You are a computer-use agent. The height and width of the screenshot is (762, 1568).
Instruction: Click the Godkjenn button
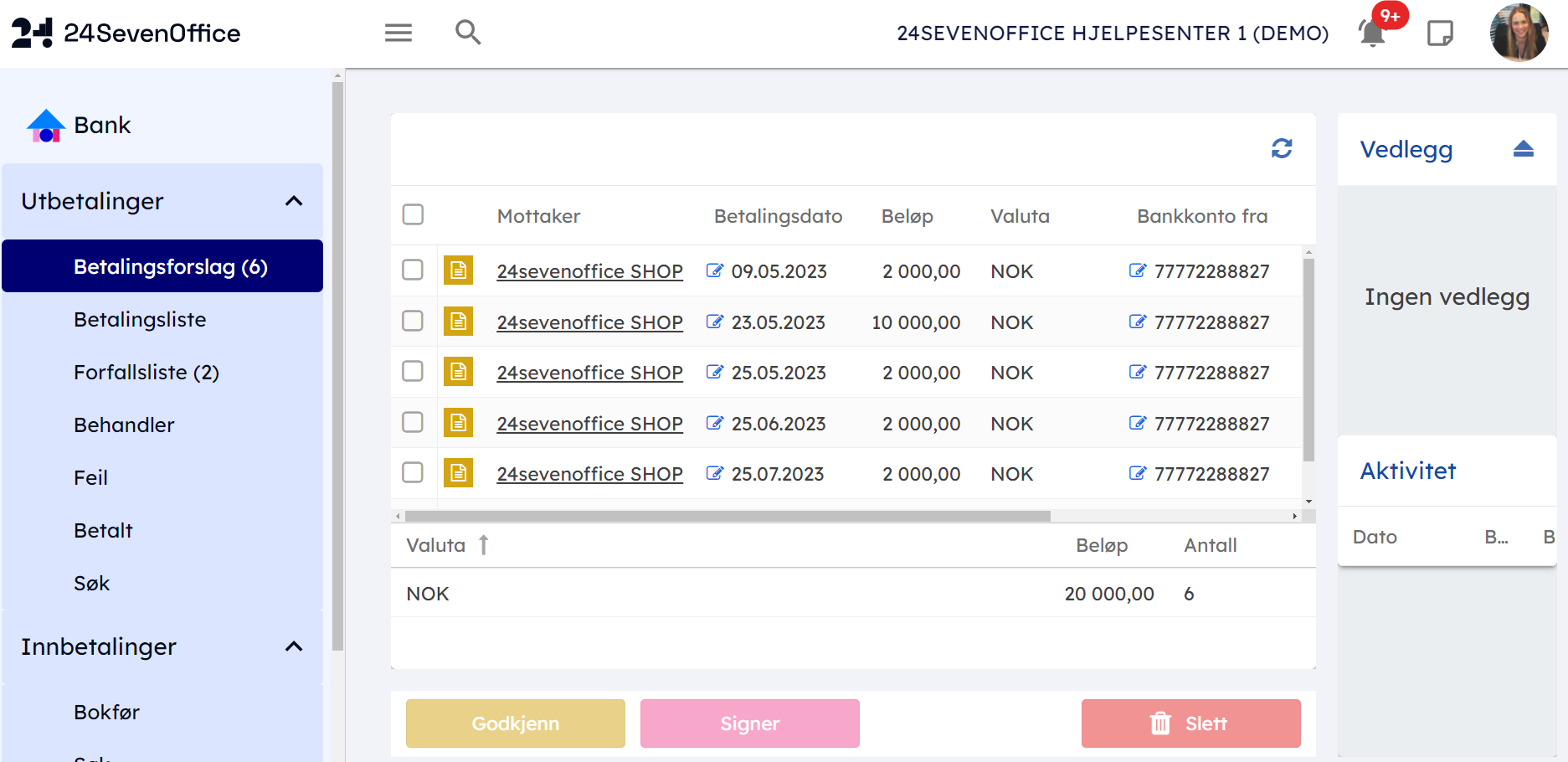coord(515,723)
